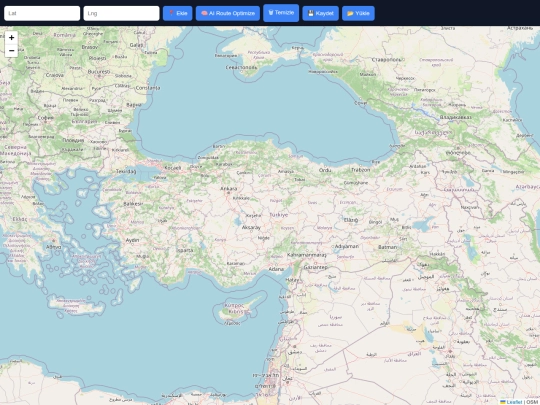Click Kahramanmaraş label on the map
This screenshot has height=405, width=540.
coord(307,255)
